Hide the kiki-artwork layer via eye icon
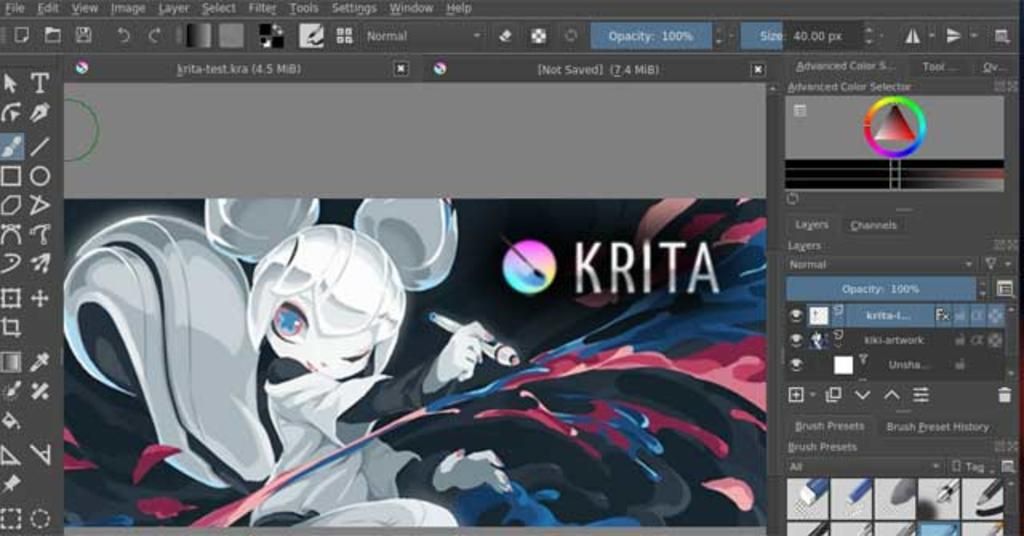 tap(796, 340)
